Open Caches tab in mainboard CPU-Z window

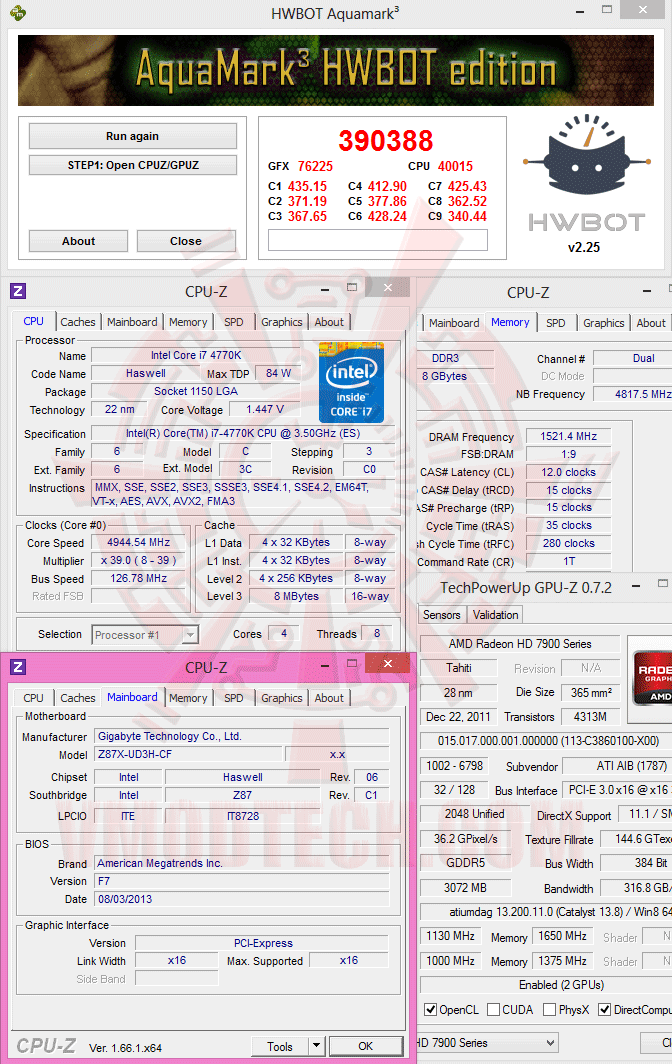pyautogui.click(x=78, y=698)
